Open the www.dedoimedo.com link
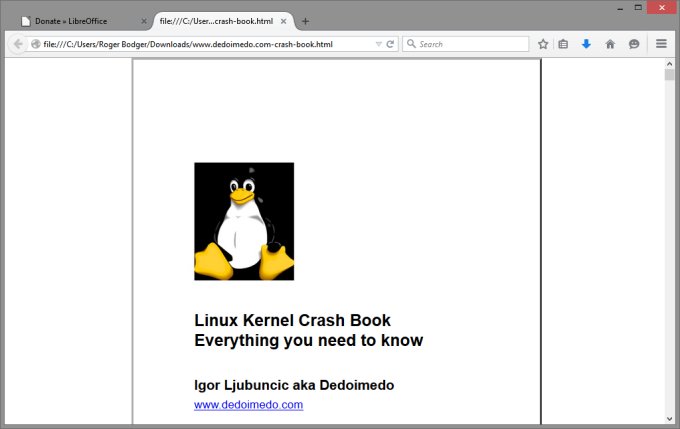Viewport: 680px width, 429px height. tap(248, 405)
